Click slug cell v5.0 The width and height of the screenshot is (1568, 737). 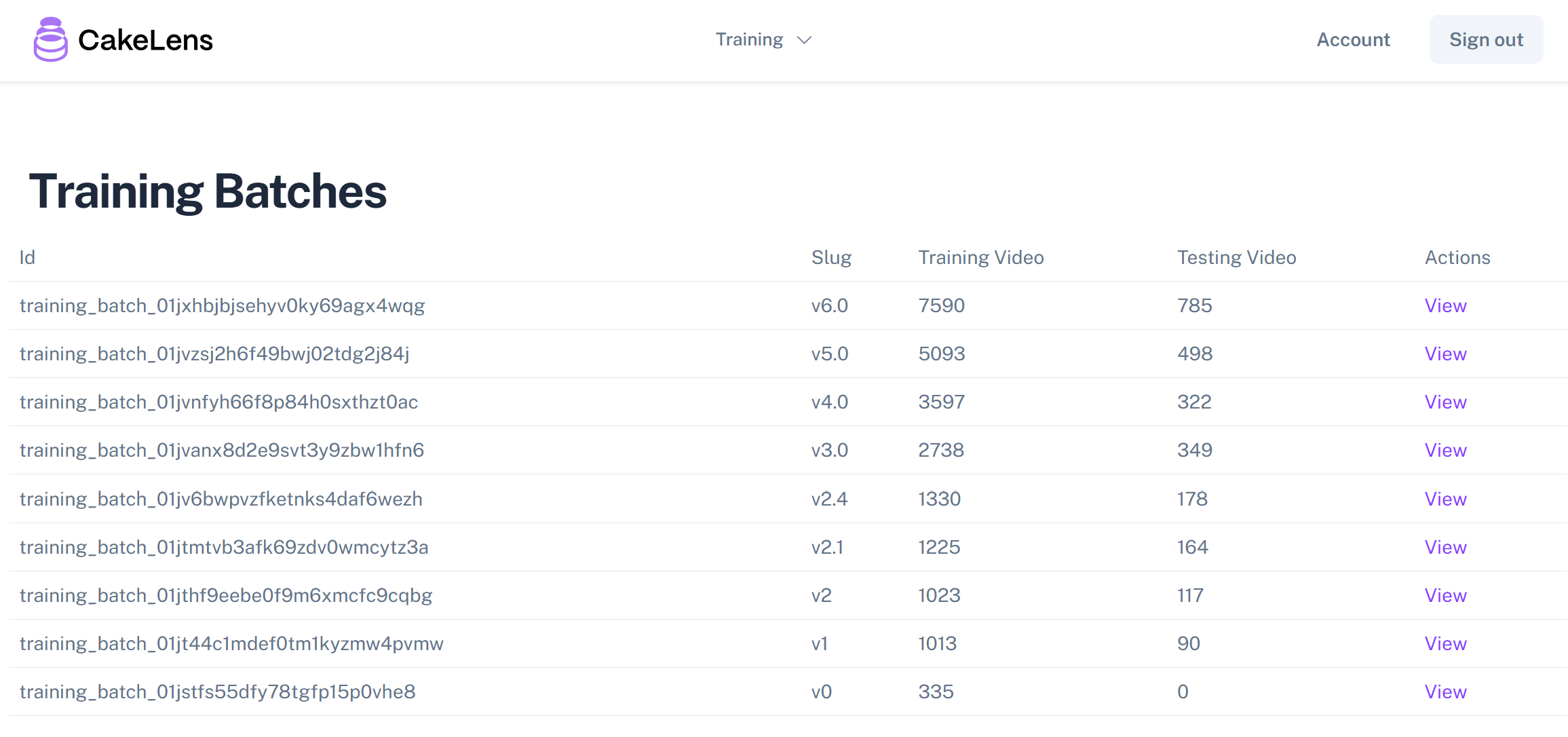click(x=829, y=354)
